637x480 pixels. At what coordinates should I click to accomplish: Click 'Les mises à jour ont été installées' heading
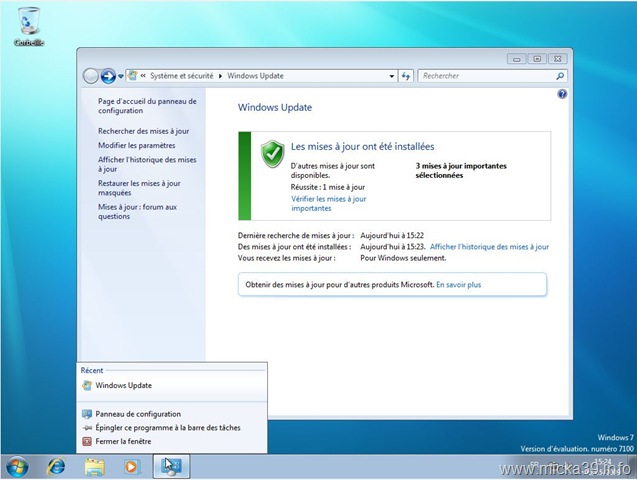click(x=362, y=147)
